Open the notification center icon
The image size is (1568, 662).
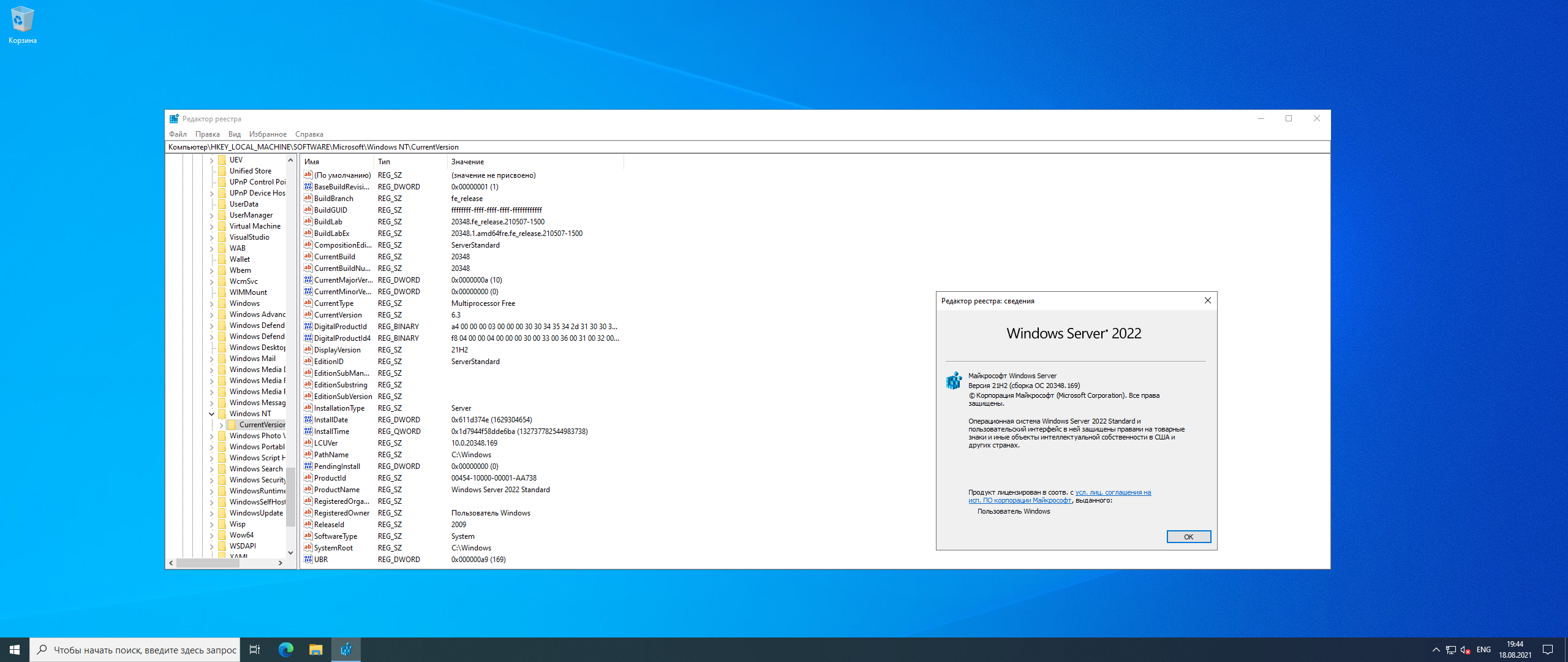pos(1548,650)
